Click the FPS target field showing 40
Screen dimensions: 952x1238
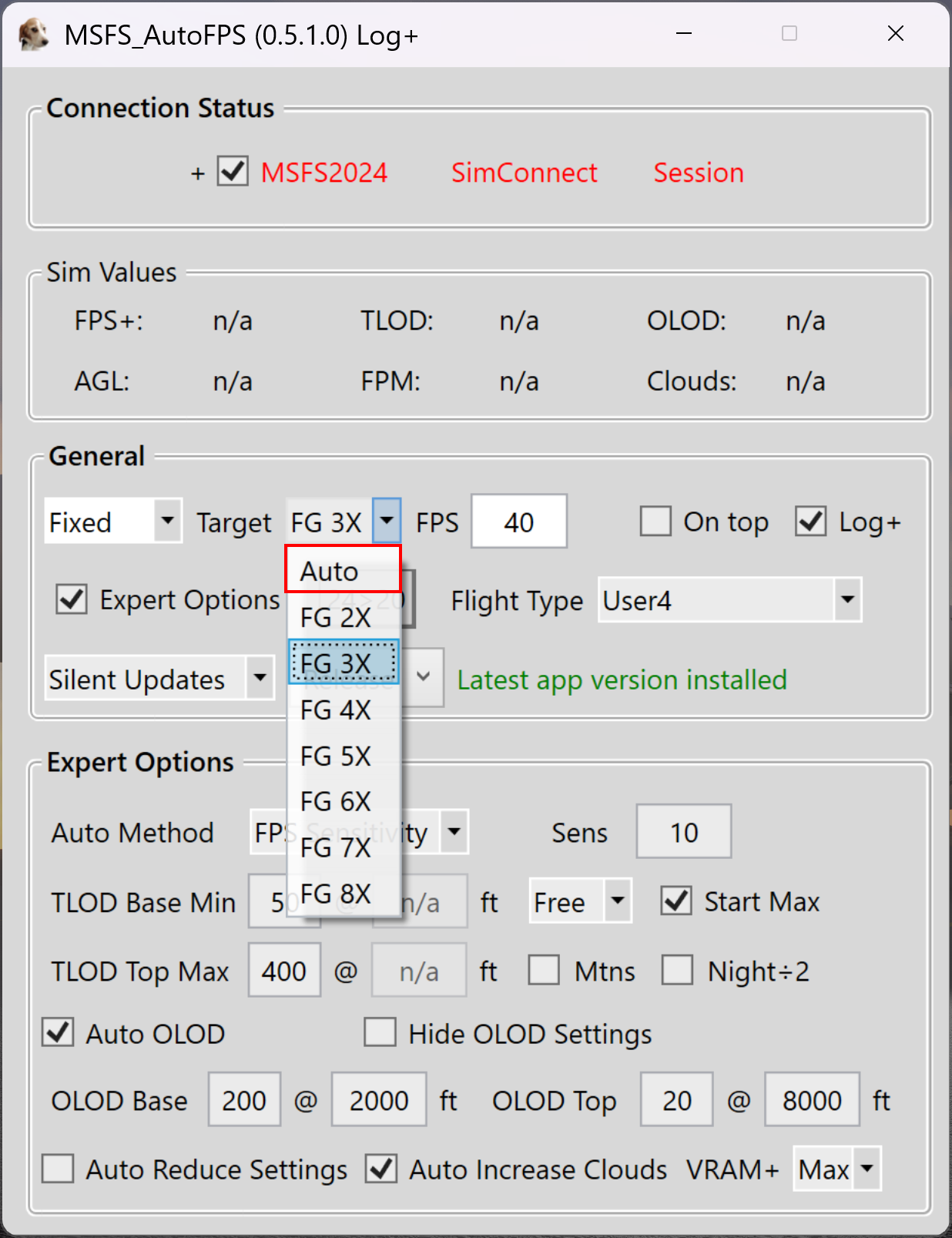pyautogui.click(x=519, y=522)
